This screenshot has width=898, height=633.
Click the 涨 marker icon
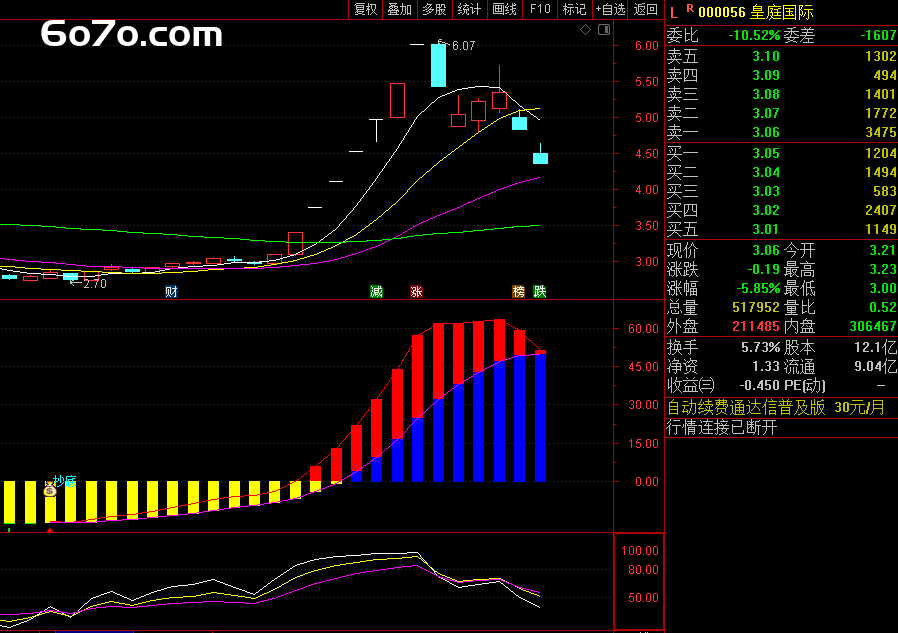tap(416, 292)
